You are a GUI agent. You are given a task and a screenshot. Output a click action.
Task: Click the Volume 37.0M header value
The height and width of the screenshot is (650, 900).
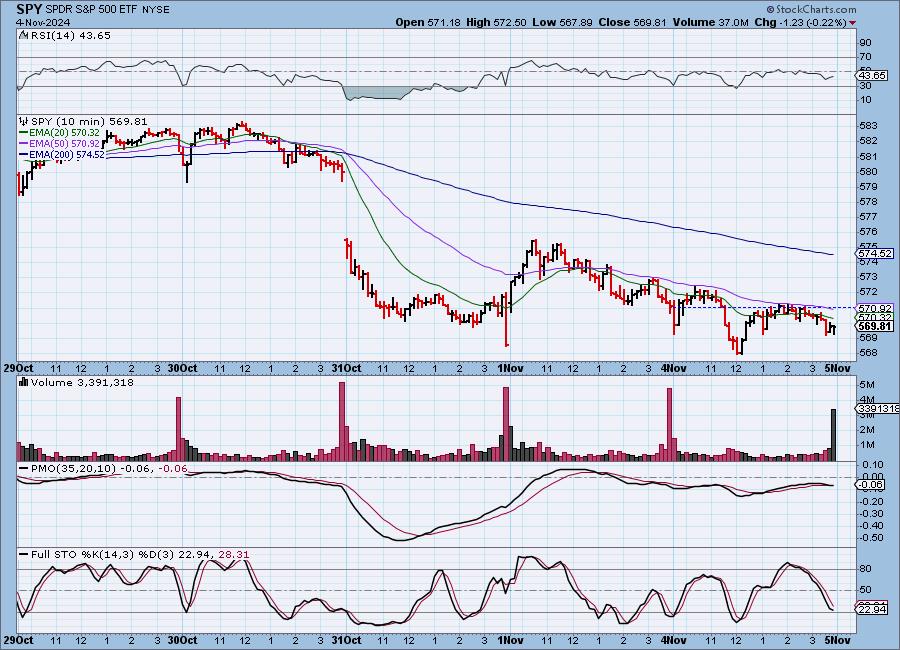[709, 22]
